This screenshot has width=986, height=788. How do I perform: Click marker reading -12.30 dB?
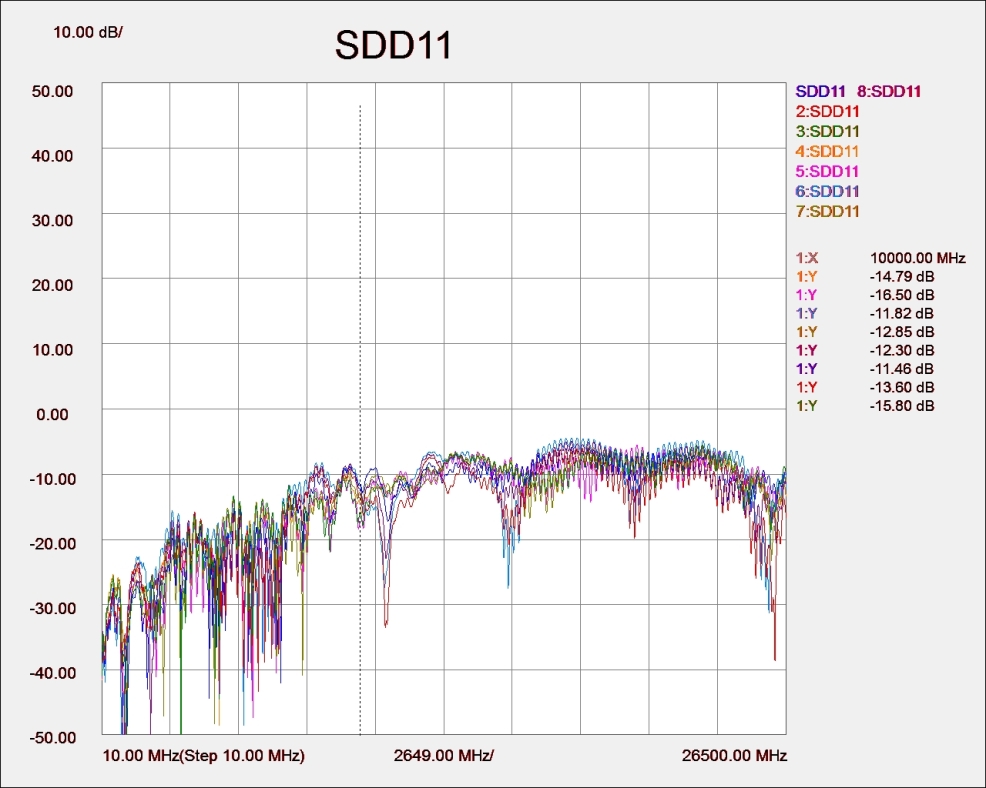pyautogui.click(x=902, y=350)
